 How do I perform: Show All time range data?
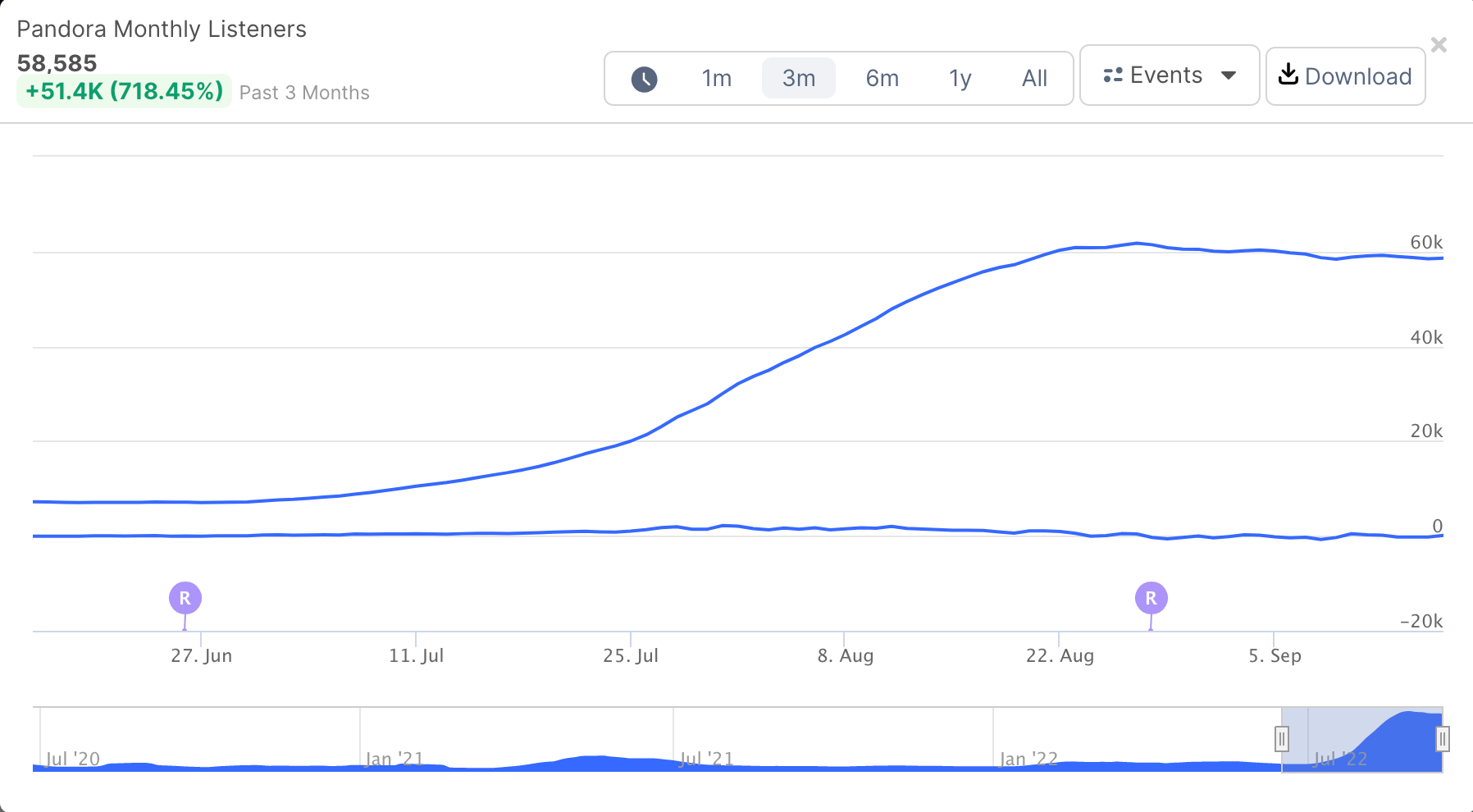[x=1034, y=79]
